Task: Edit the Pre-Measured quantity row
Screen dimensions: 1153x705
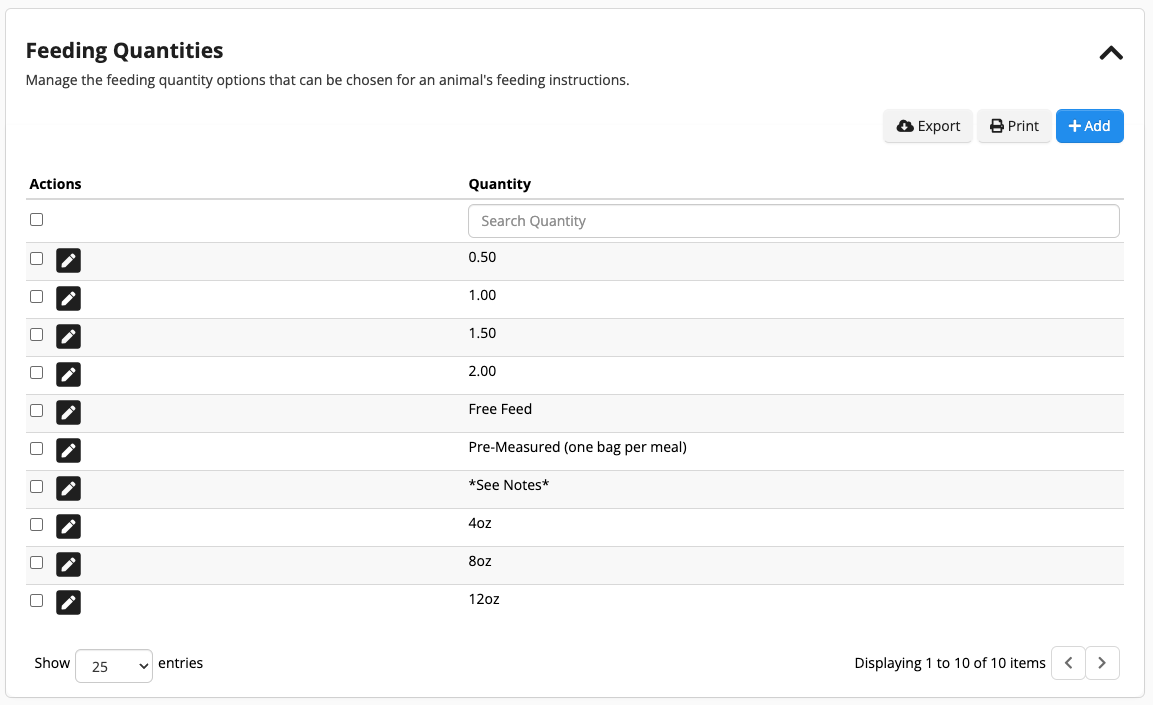Action: [x=68, y=451]
